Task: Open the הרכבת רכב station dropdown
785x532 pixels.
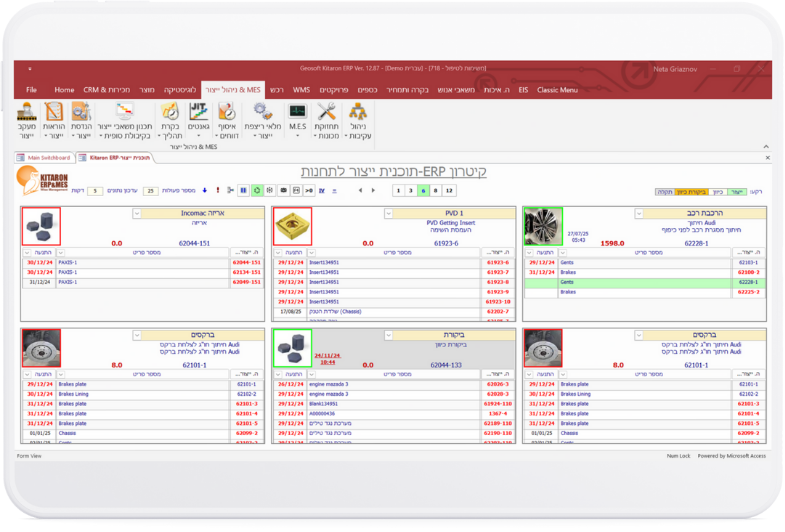Action: coord(639,214)
